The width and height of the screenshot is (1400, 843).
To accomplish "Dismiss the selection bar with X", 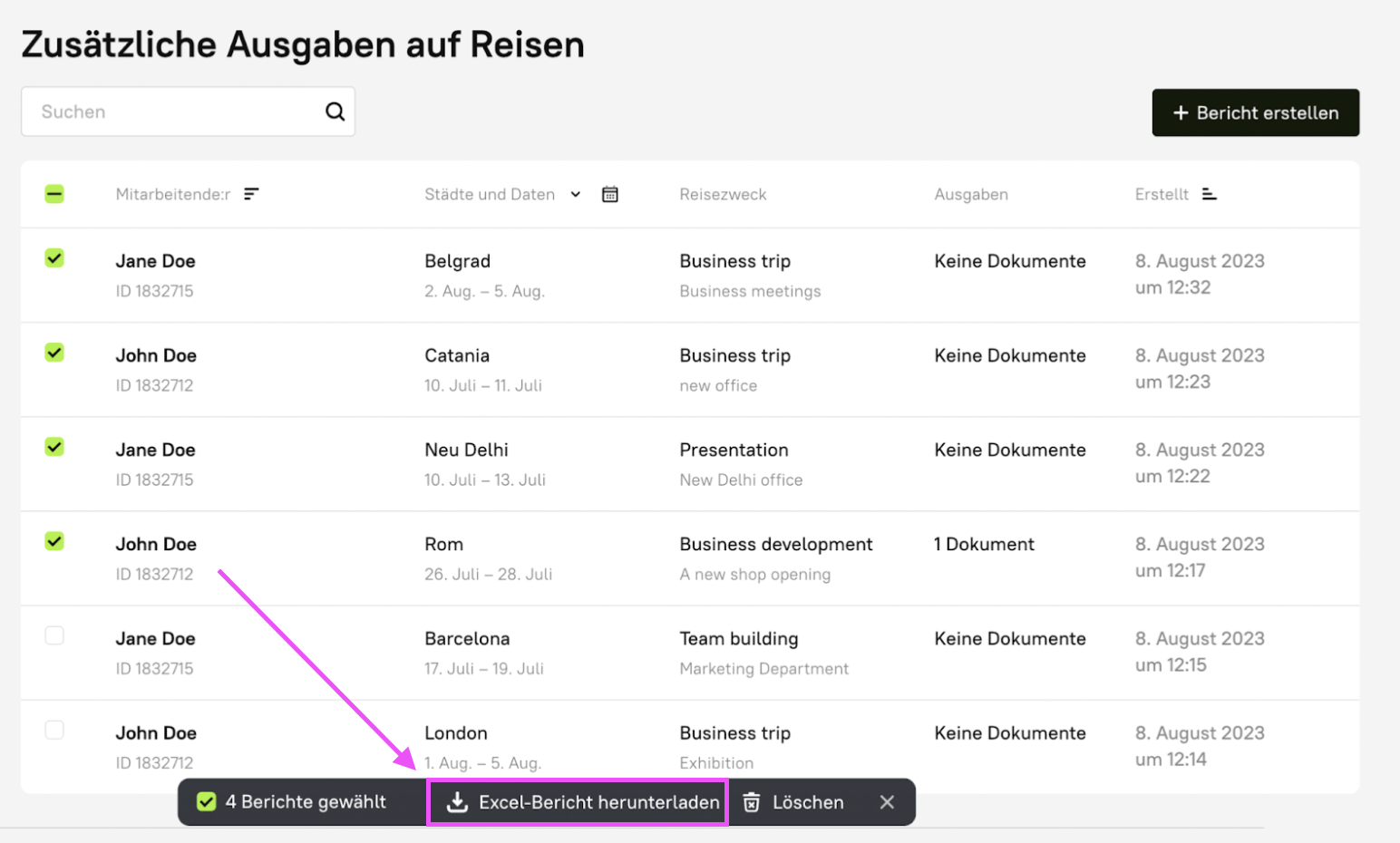I will 887,802.
